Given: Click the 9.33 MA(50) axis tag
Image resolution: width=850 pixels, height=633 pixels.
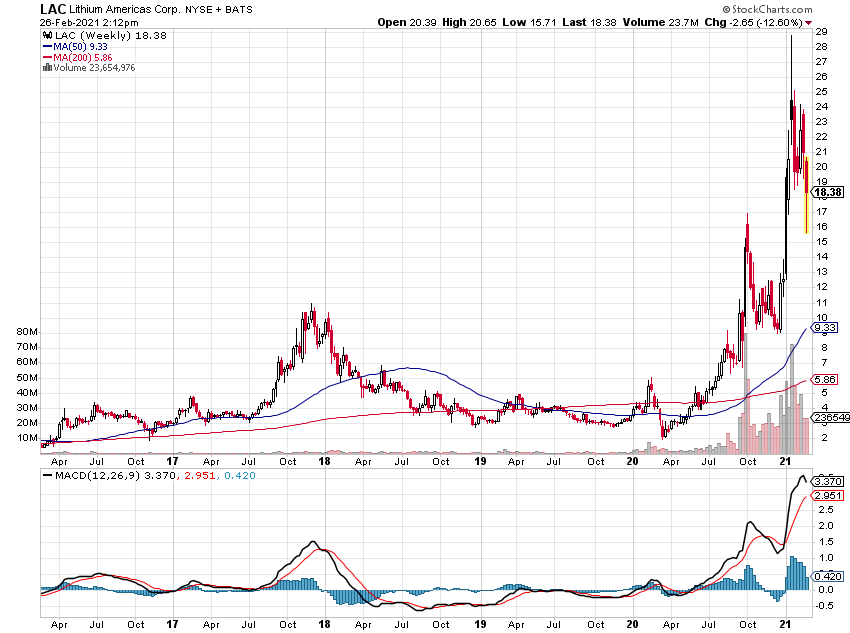Looking at the screenshot, I should pos(825,327).
